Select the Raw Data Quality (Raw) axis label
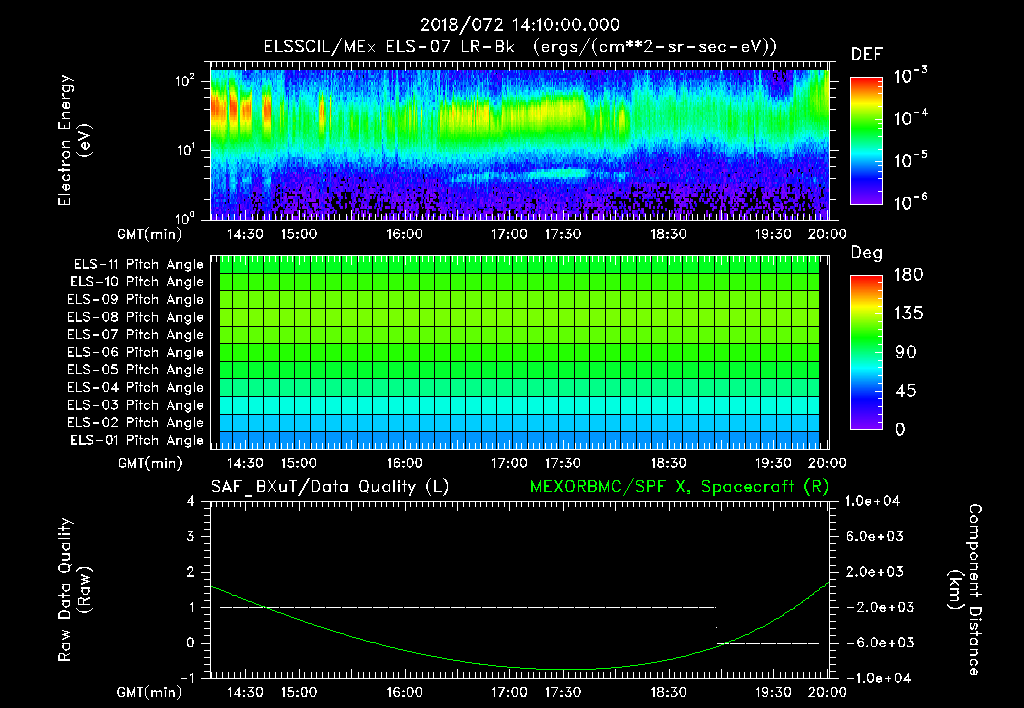The height and width of the screenshot is (708, 1024). point(74,590)
